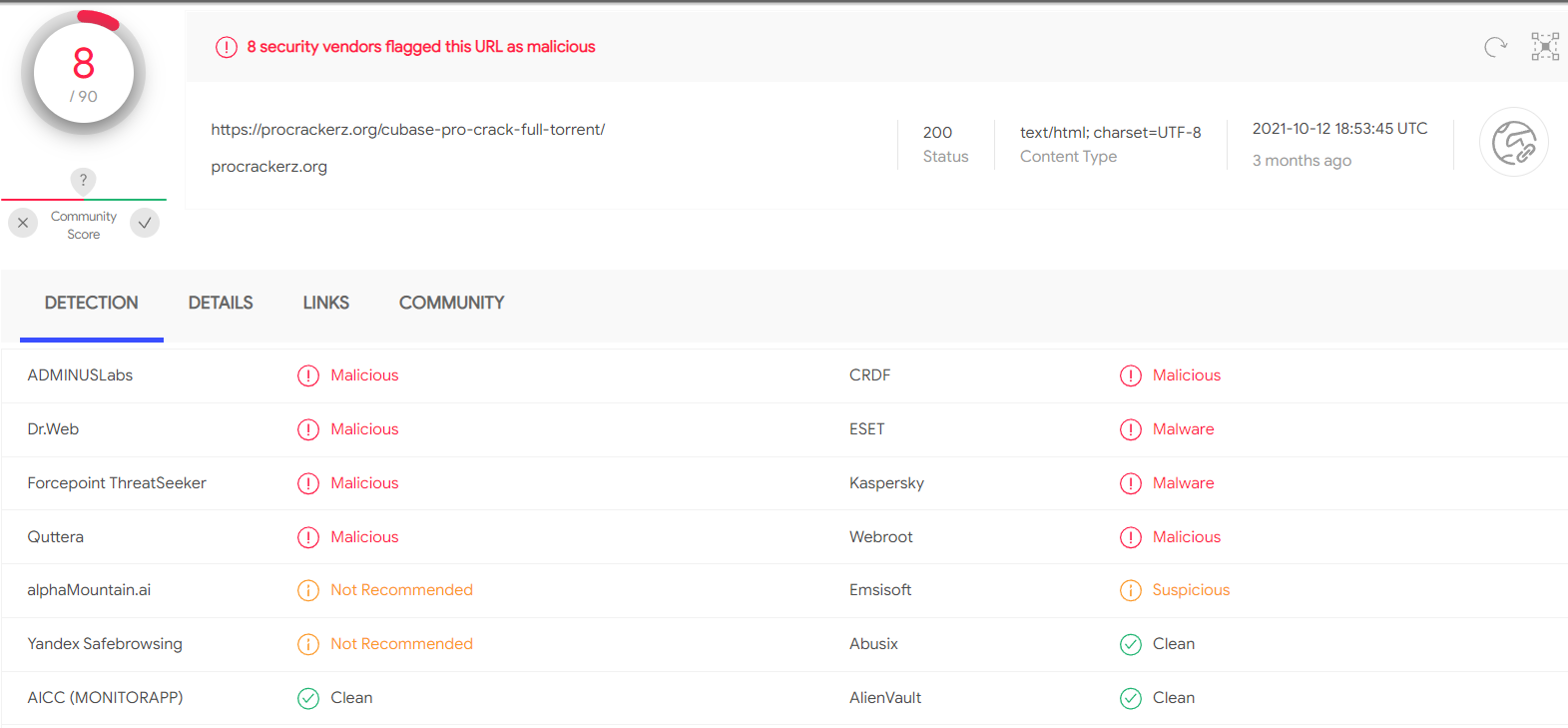The image size is (1568, 728).
Task: Click the 2021-10-12 18:53:45 UTC timestamp
Action: (x=1340, y=129)
